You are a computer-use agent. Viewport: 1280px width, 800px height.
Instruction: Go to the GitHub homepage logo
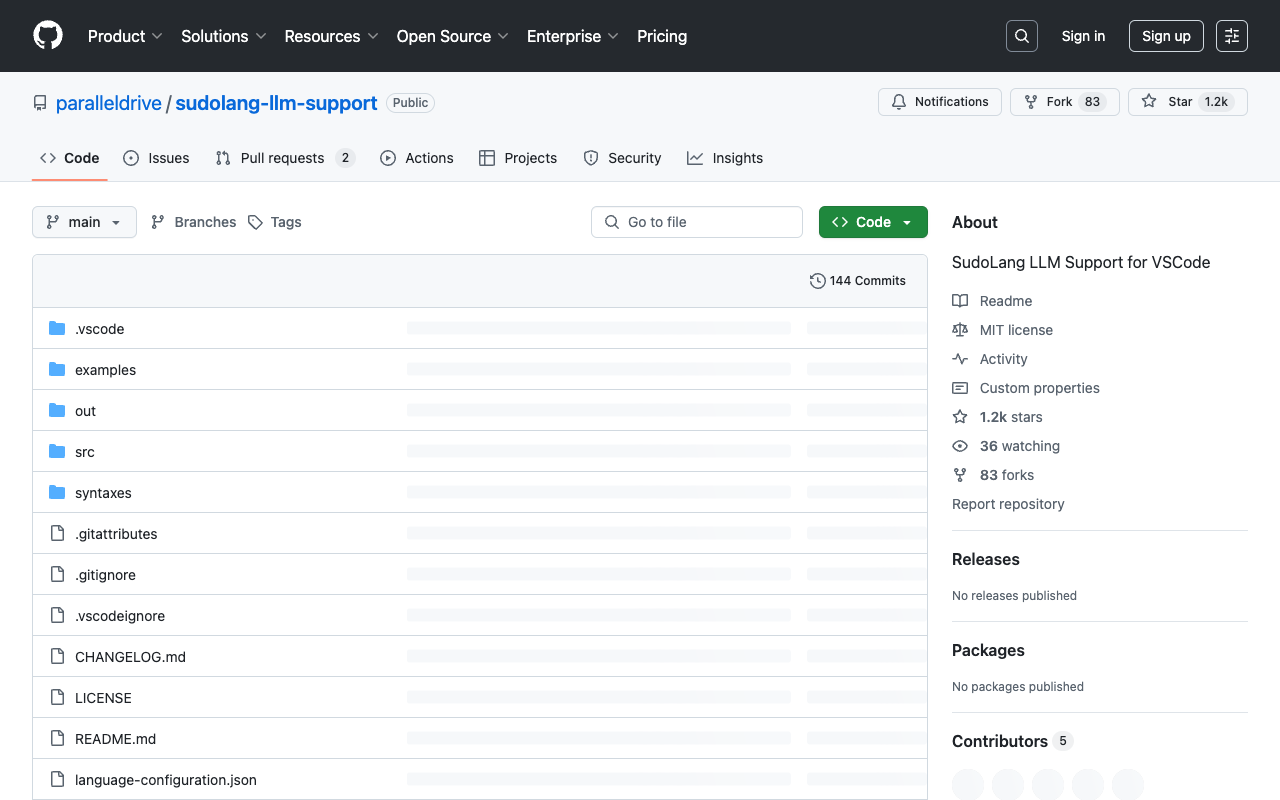[48, 36]
